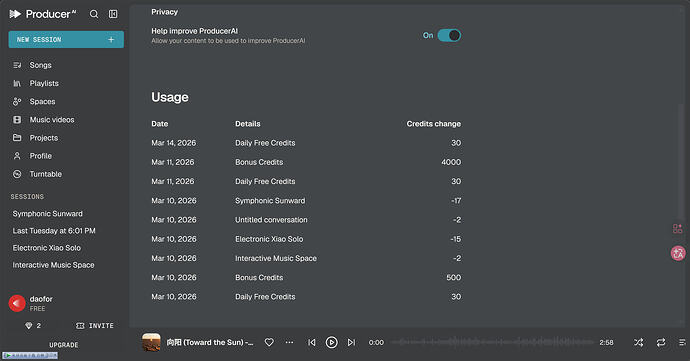690x361 pixels.
Task: Open Music videos in sidebar
Action: coord(51,120)
